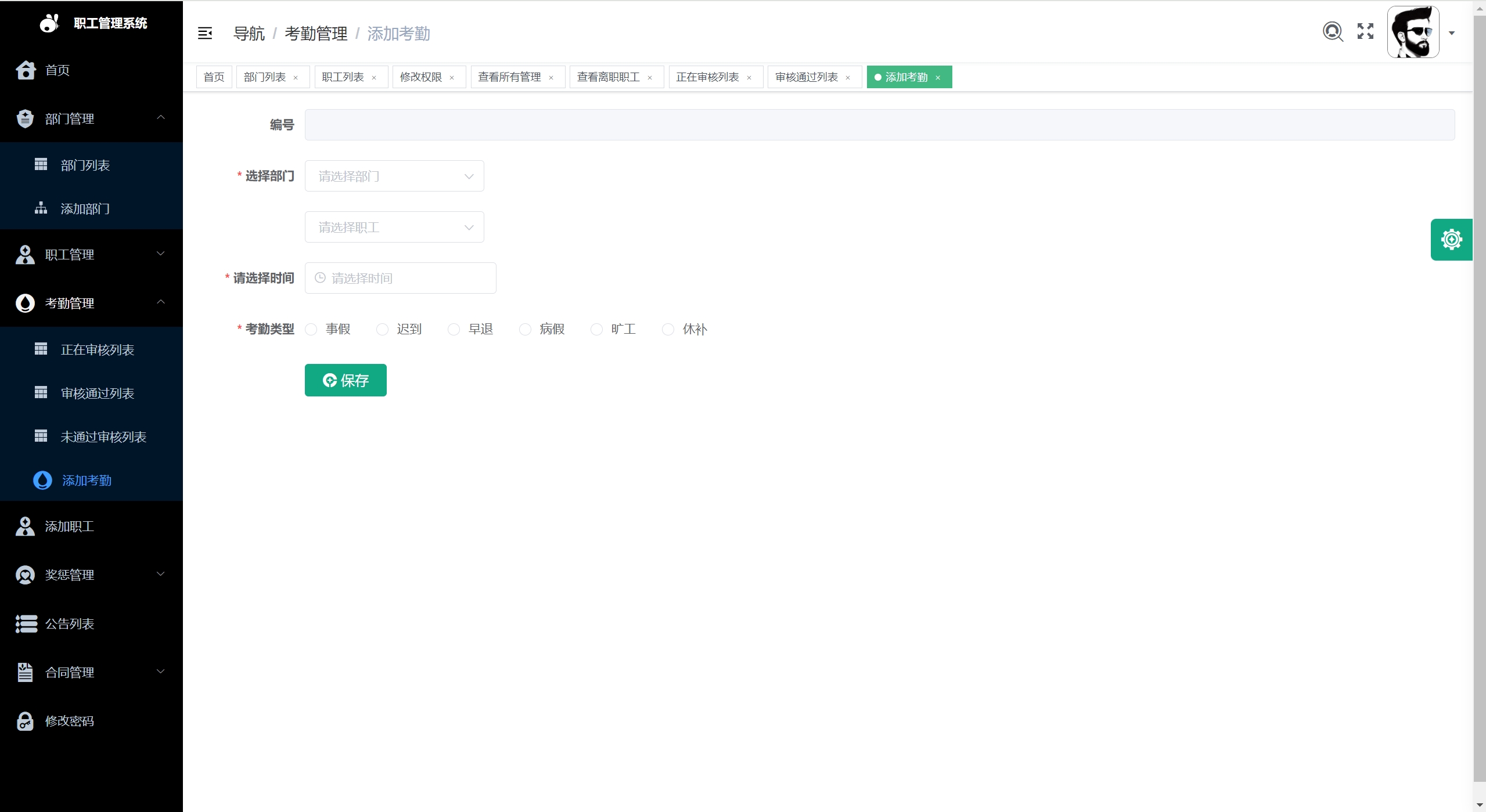This screenshot has height=812, width=1486.
Task: Switch to the 职工列表 tab
Action: (x=343, y=77)
